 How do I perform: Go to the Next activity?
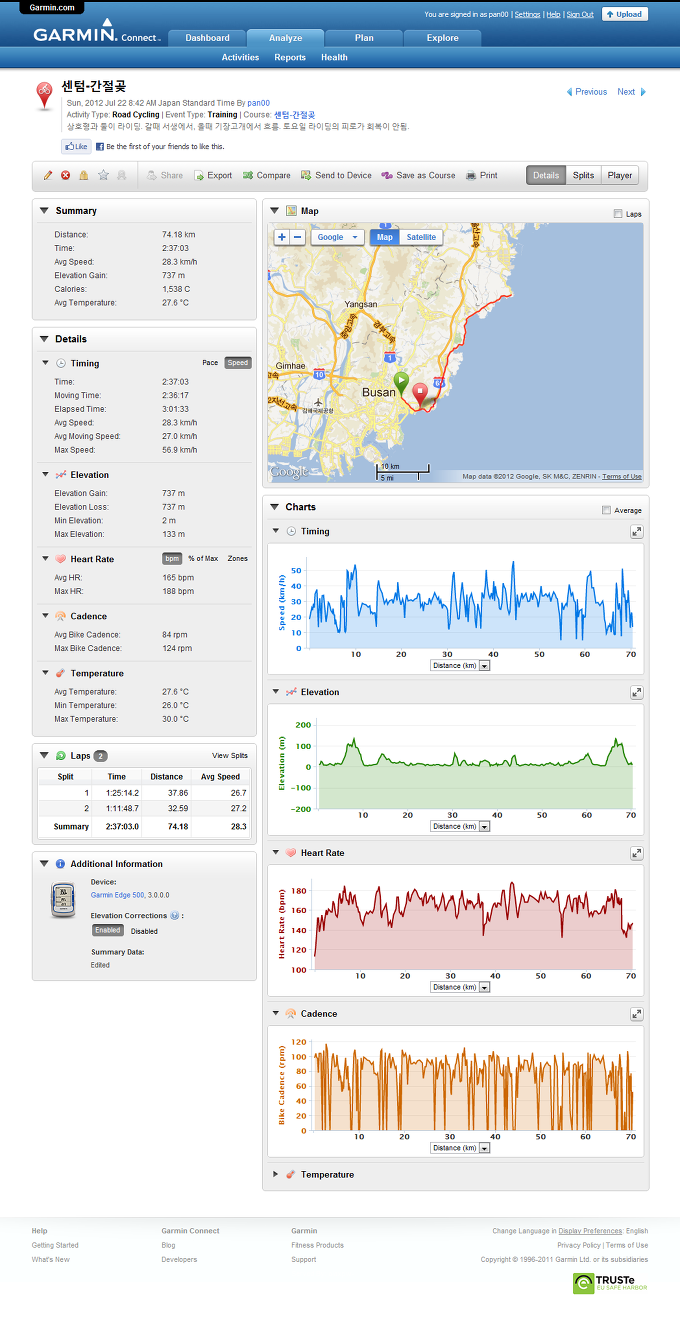631,92
